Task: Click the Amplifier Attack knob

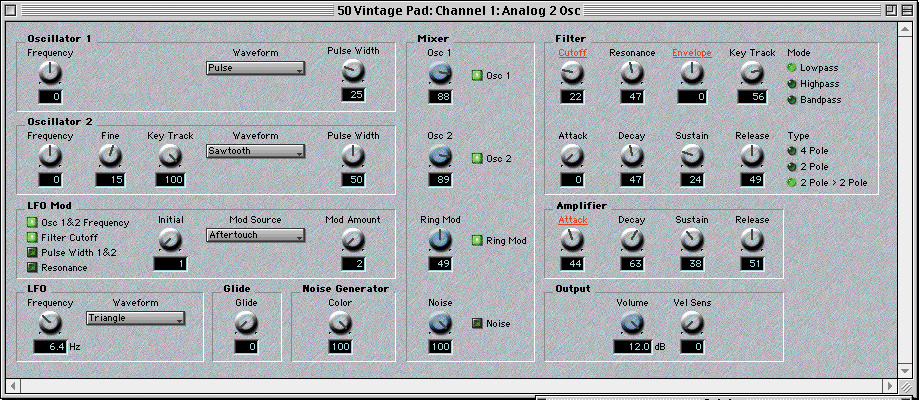Action: pos(572,240)
